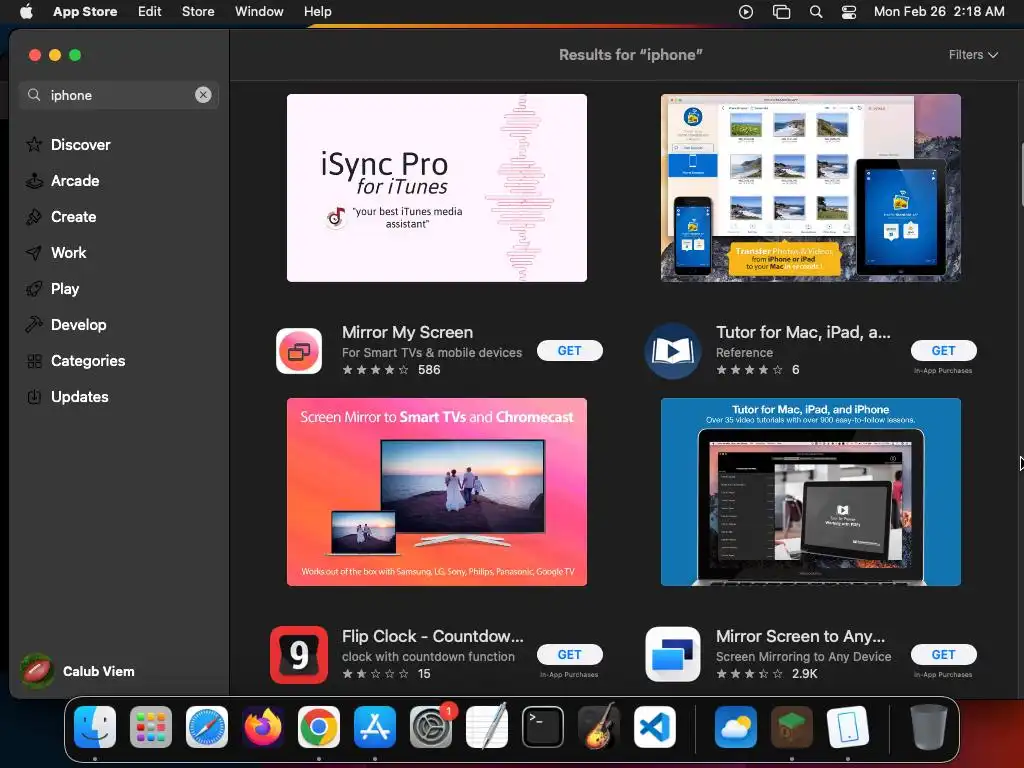Get the Flip Clock Countdown app
The image size is (1024, 768).
(x=569, y=654)
